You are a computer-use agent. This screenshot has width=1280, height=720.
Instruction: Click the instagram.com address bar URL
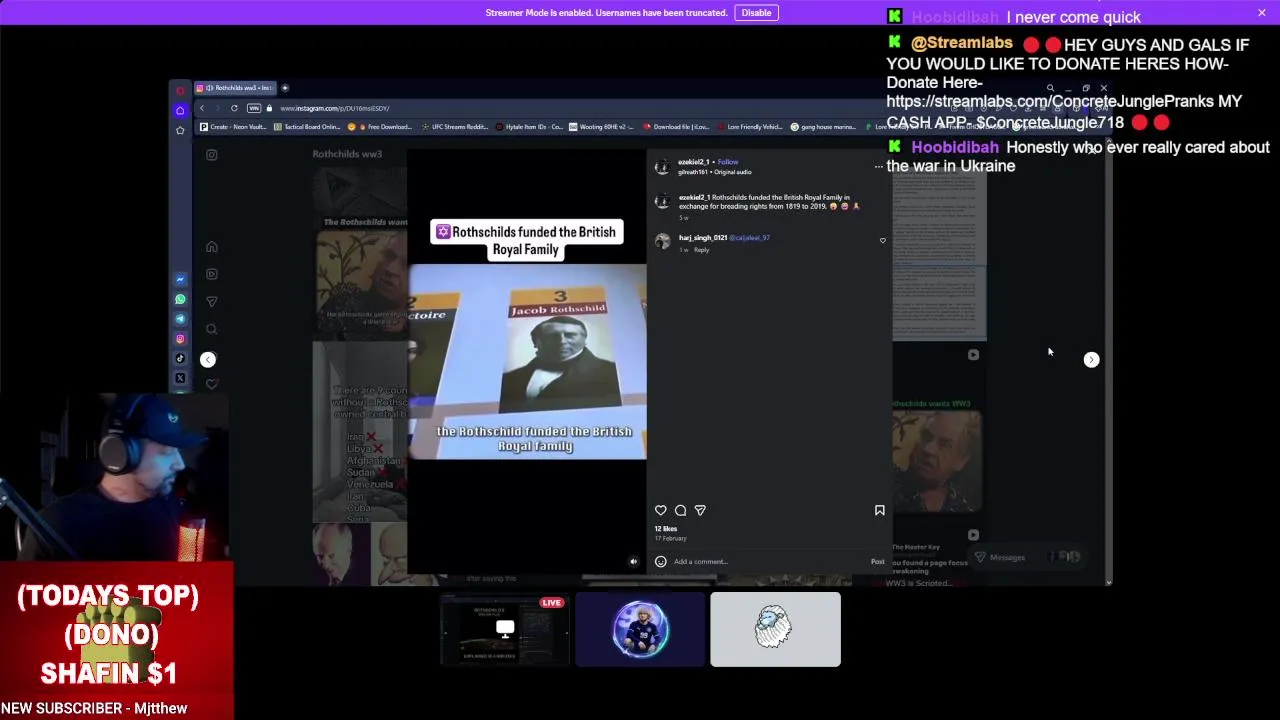pyautogui.click(x=335, y=108)
